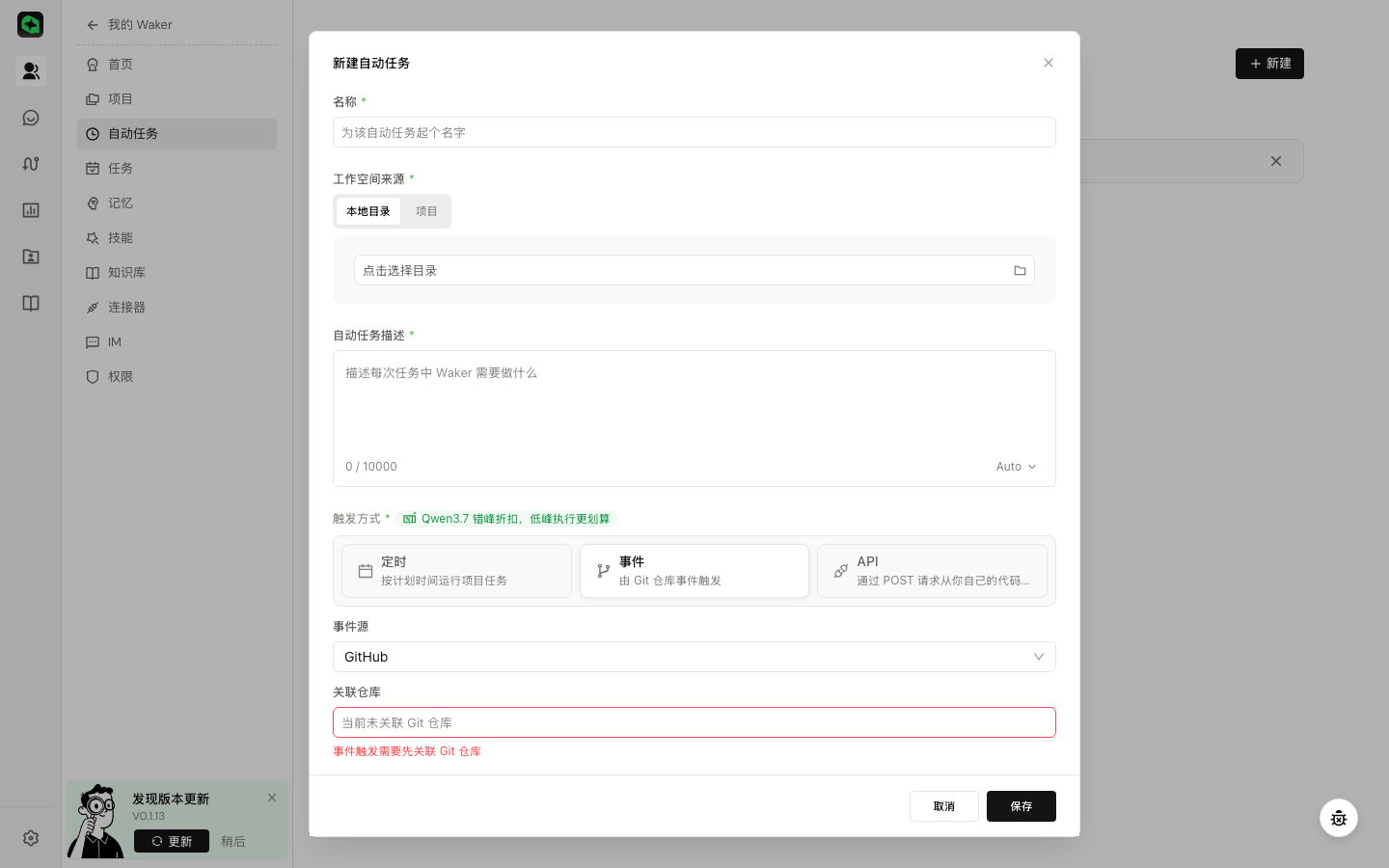
Task: Open settings gear at bottom left
Action: coord(31,838)
